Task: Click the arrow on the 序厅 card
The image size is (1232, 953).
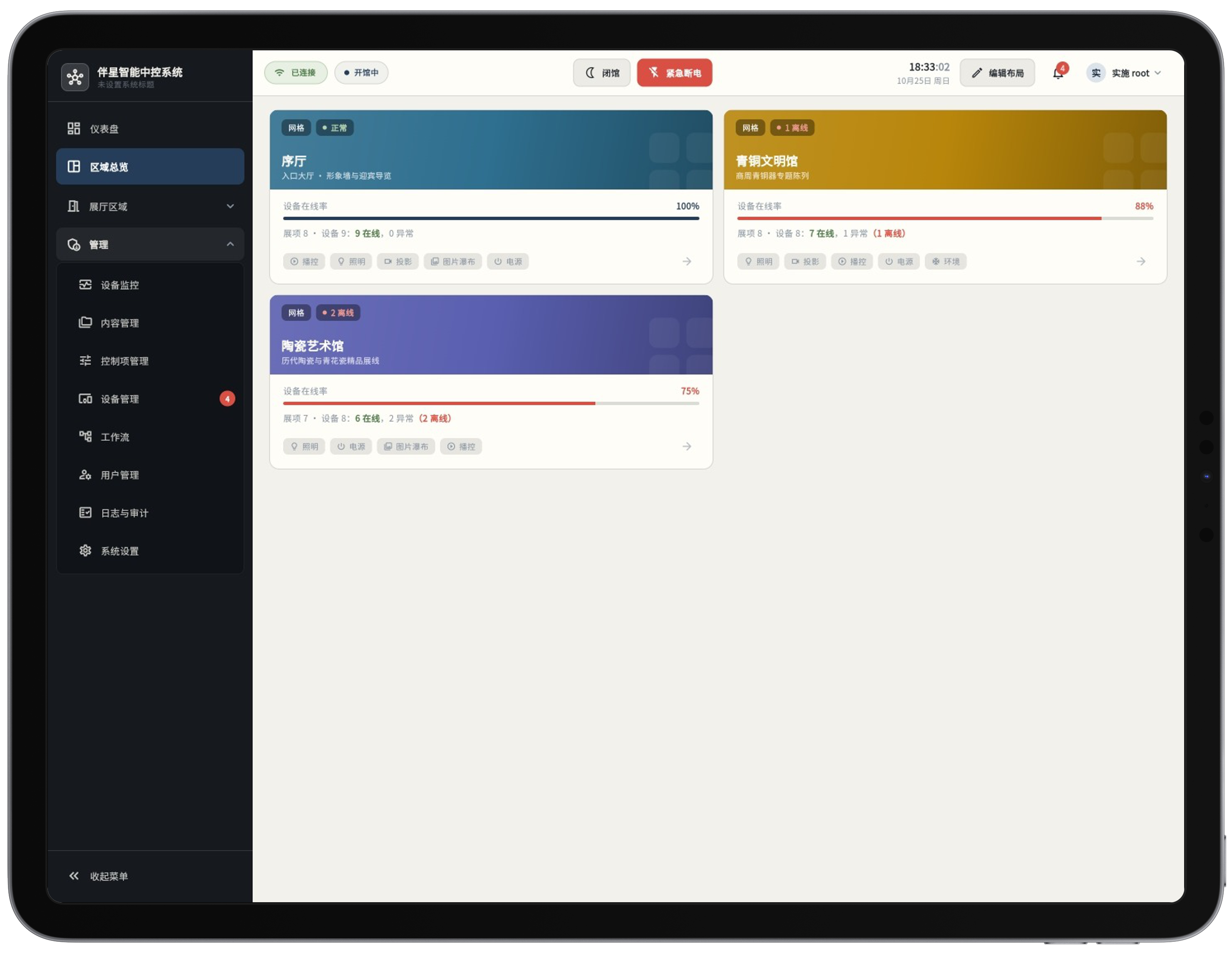Action: pos(686,261)
